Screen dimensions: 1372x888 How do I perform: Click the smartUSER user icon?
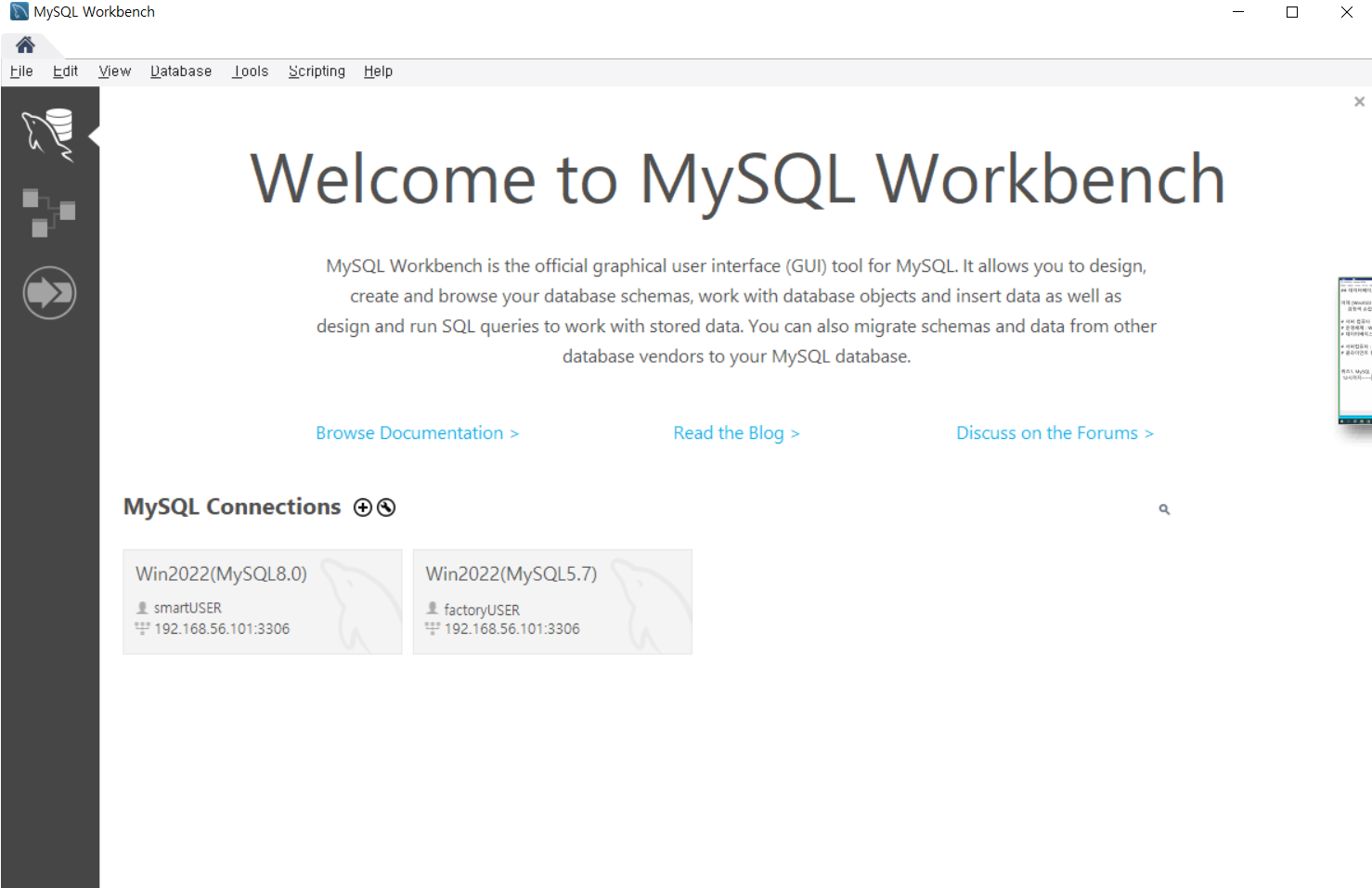(142, 608)
